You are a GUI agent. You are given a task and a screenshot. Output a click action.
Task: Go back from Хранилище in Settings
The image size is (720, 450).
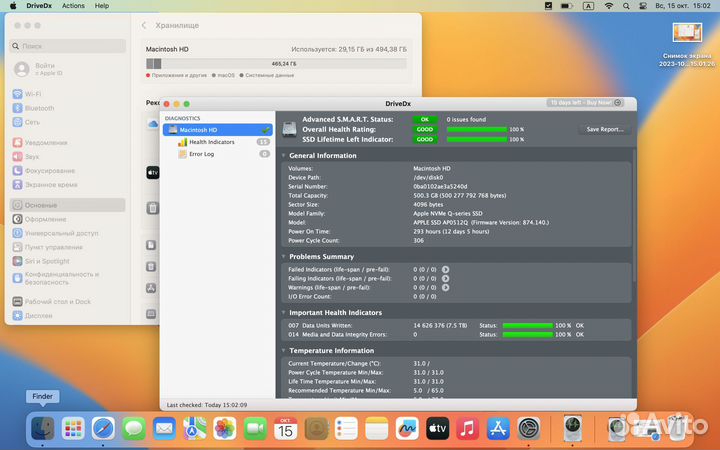pyautogui.click(x=144, y=25)
